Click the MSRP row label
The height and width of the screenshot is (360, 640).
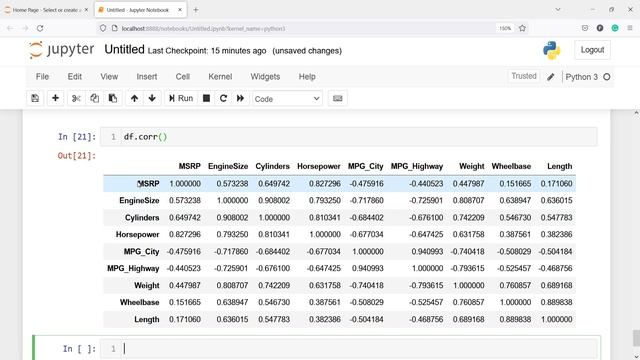[x=148, y=184]
